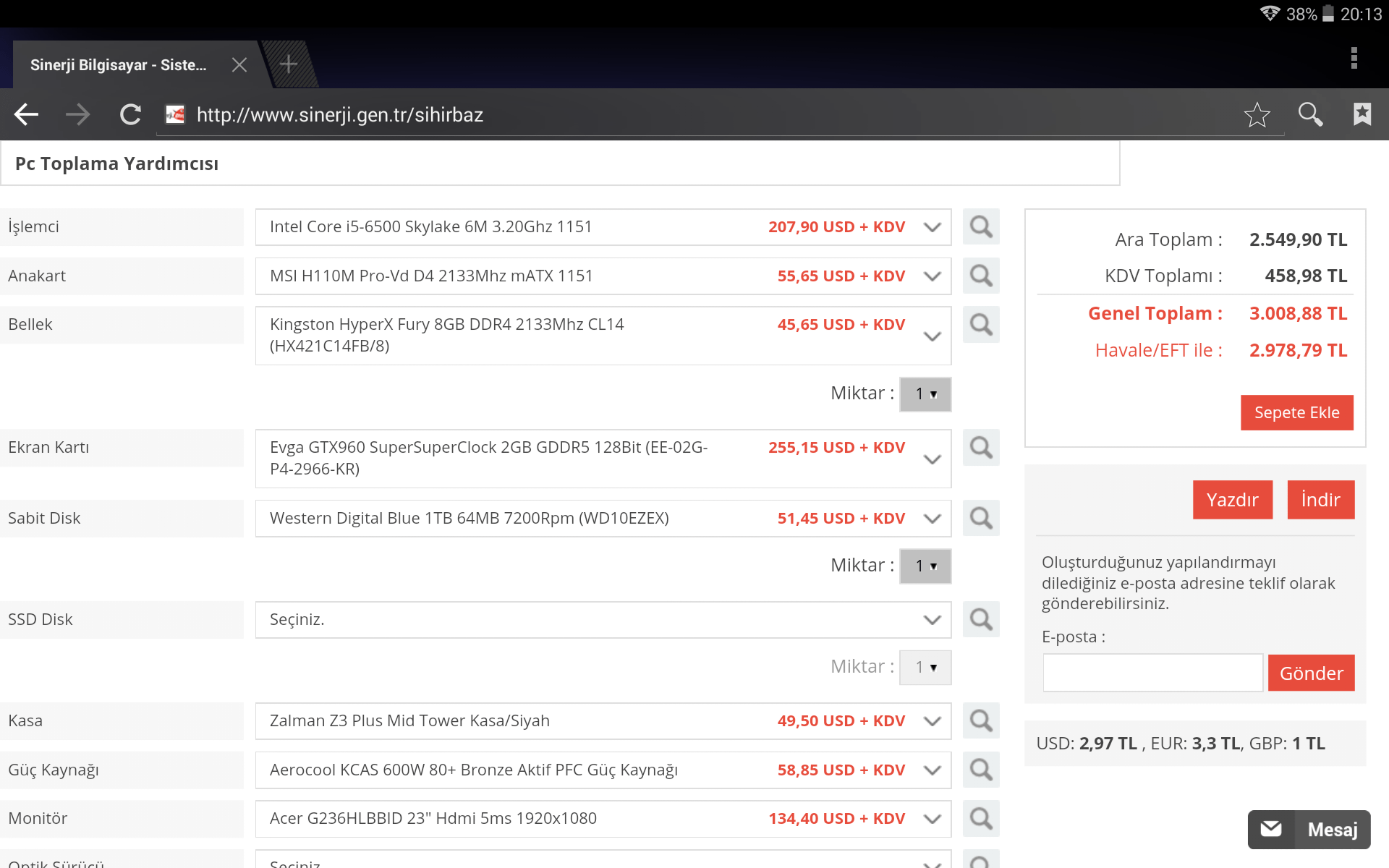
Task: Click the browser bookmark star icon
Action: [1257, 114]
